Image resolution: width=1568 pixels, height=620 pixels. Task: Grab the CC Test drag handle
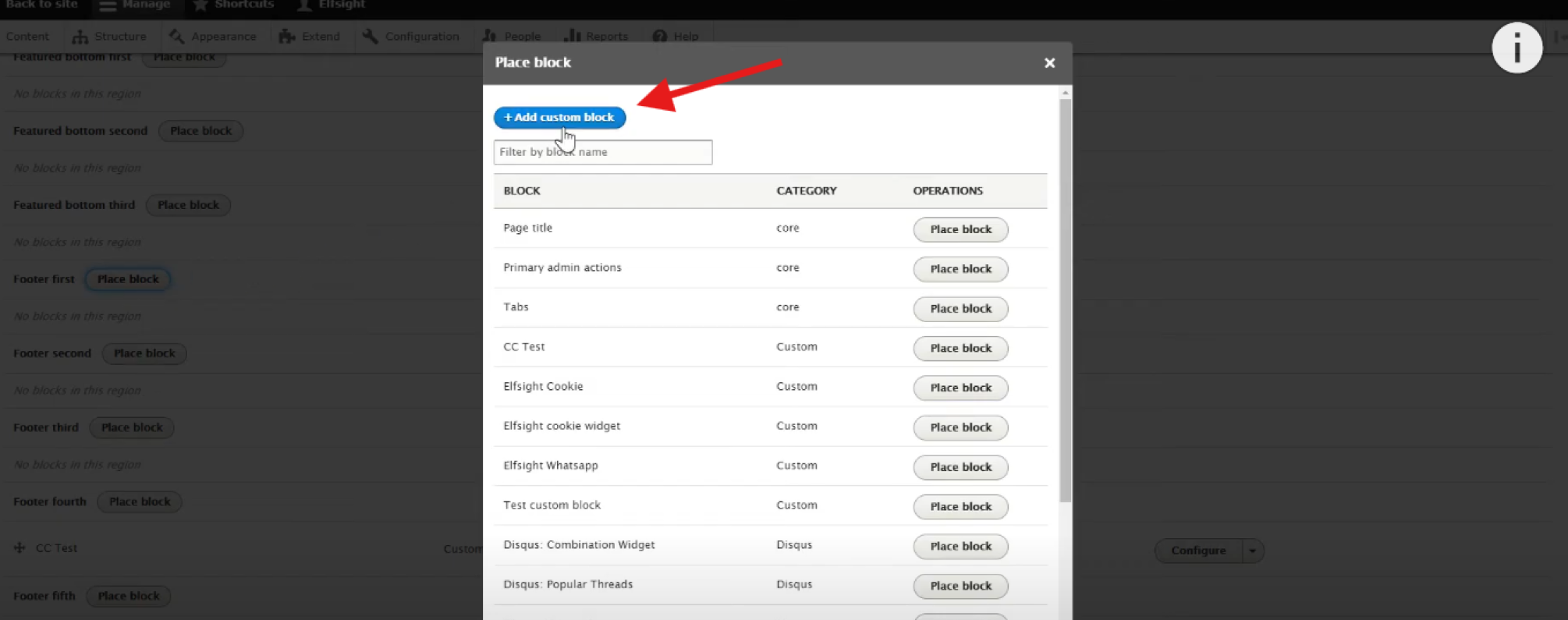point(20,548)
